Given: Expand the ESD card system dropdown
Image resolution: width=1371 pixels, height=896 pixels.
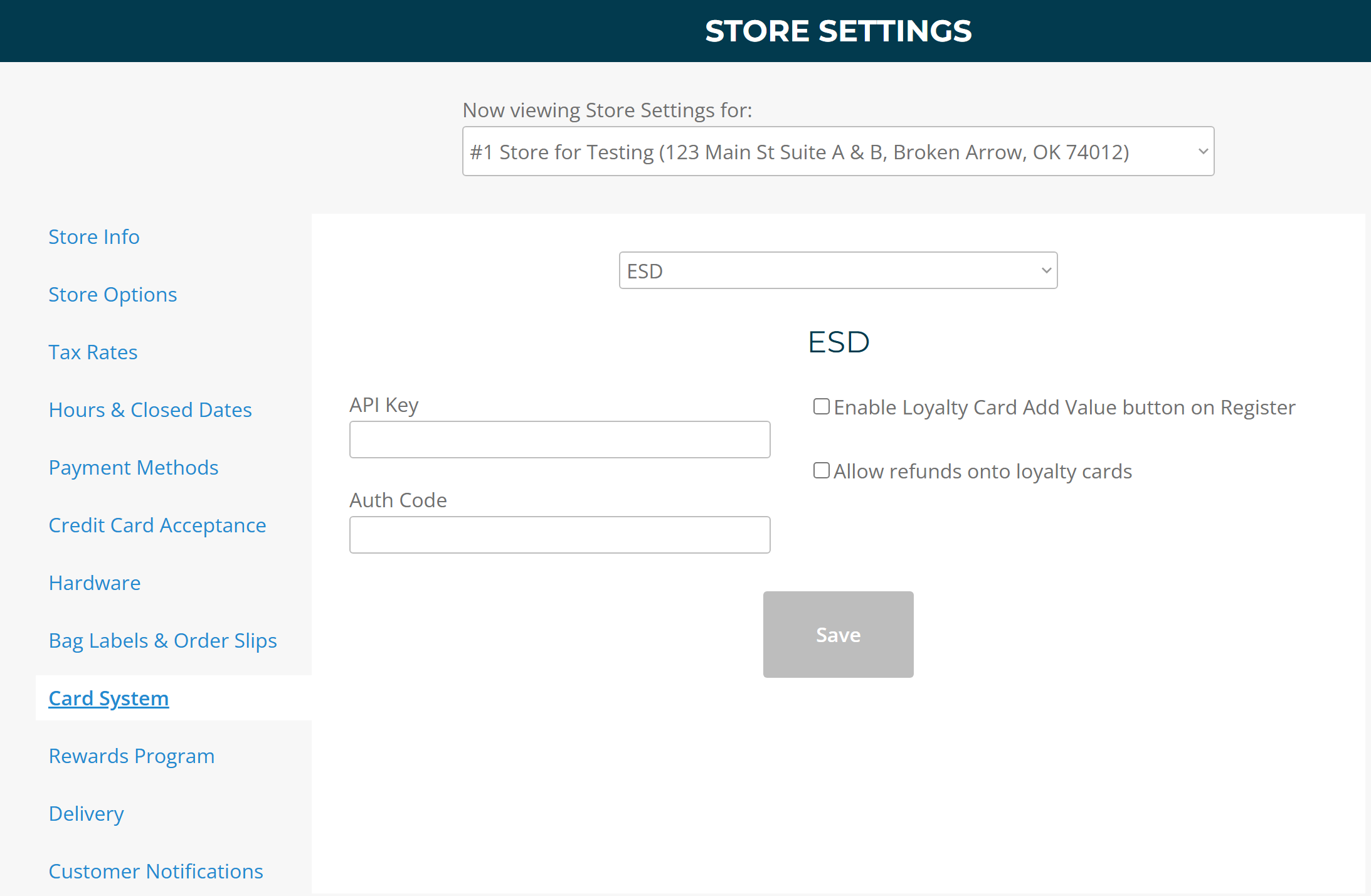Looking at the screenshot, I should (x=837, y=271).
